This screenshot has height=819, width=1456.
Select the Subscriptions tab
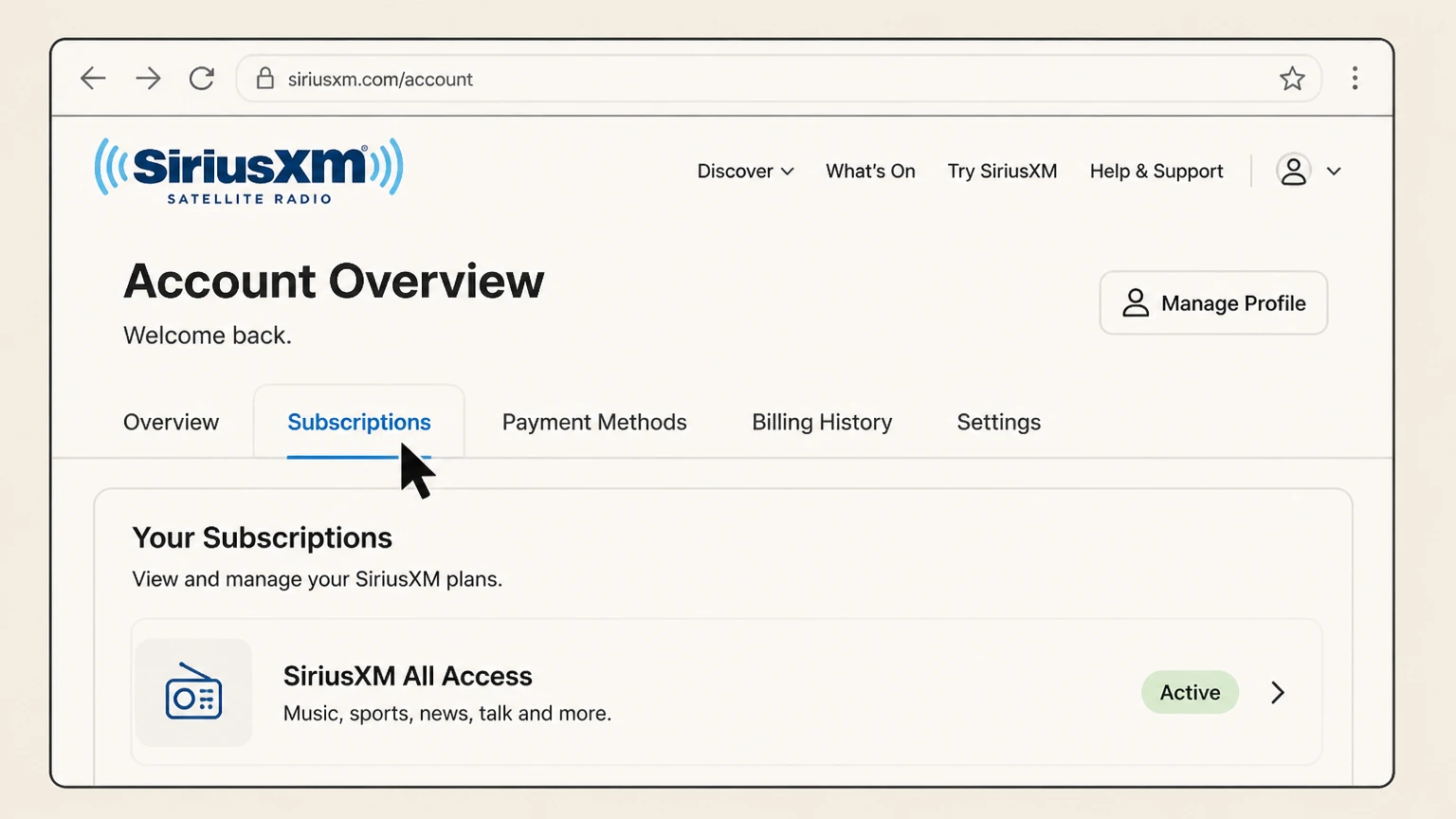point(359,422)
